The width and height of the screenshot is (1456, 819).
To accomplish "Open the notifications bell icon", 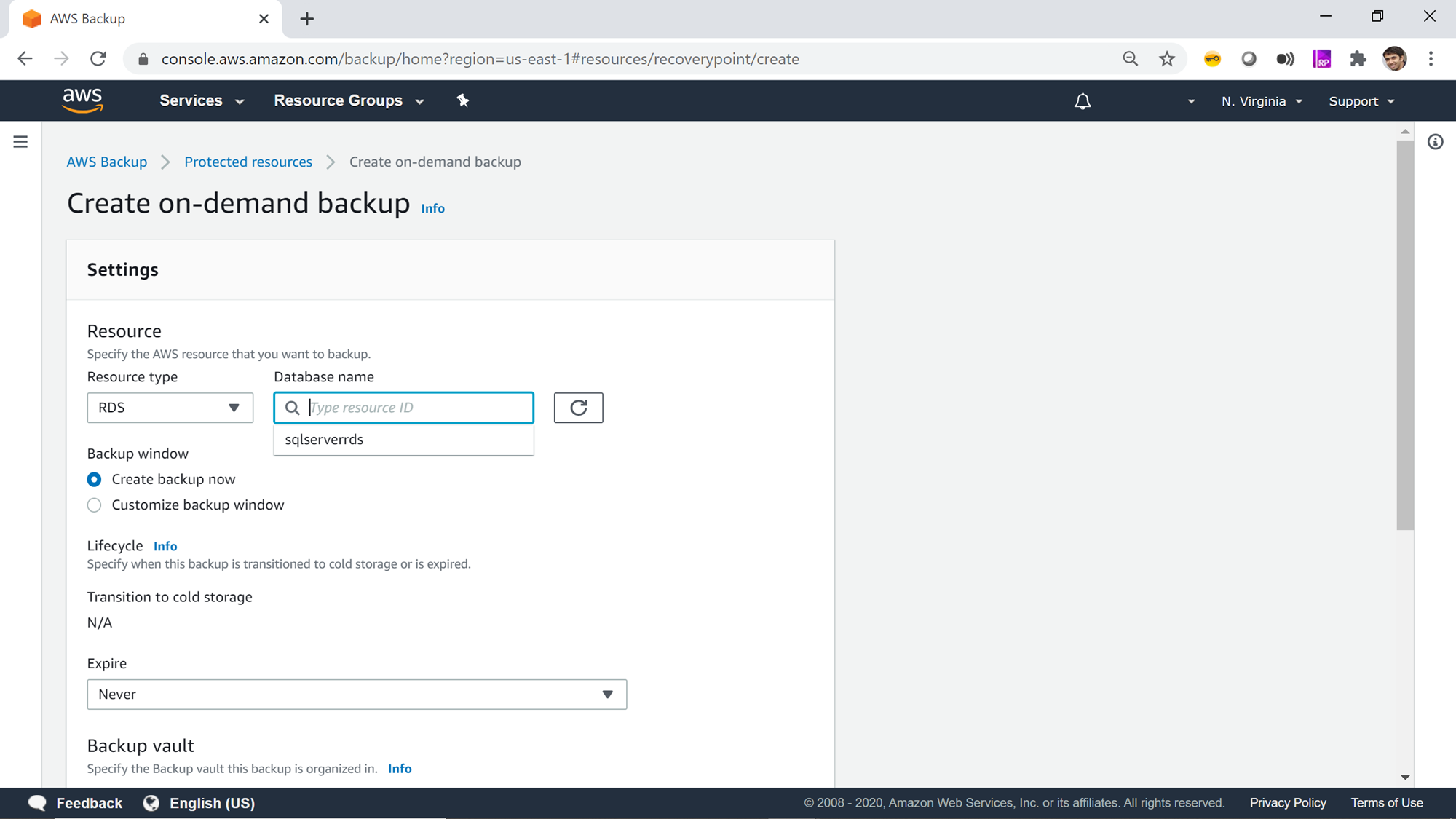I will click(1083, 101).
